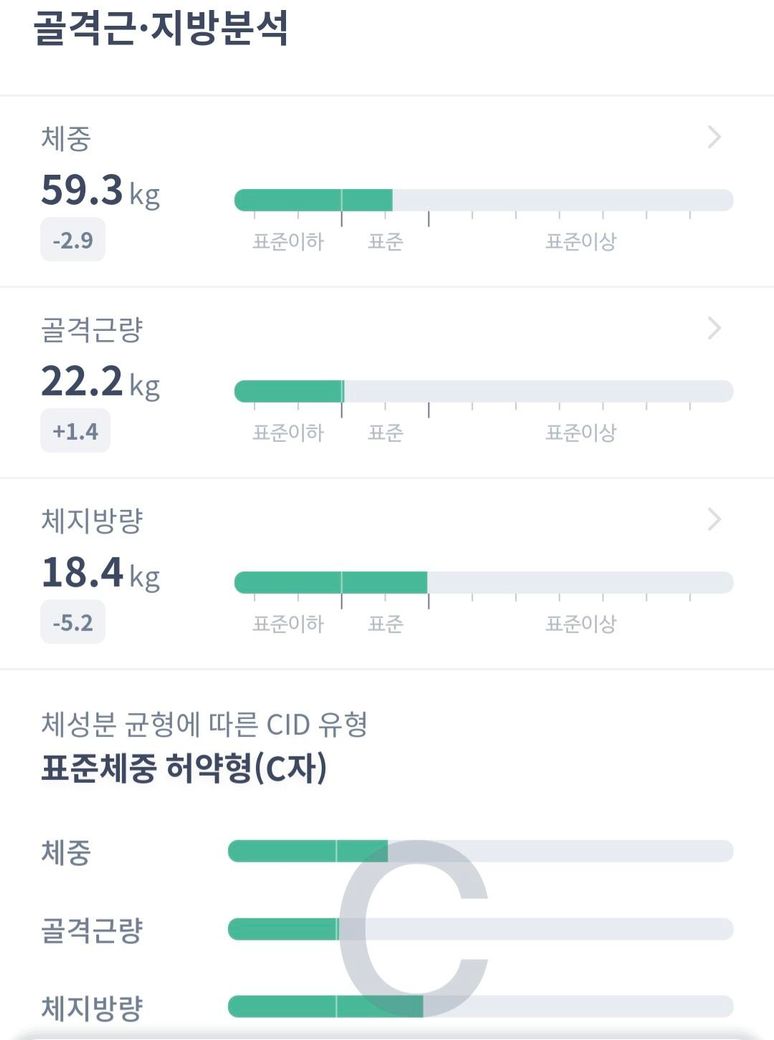The height and width of the screenshot is (1040, 774).
Task: Tap the 59.3 kg weight value
Action: click(x=100, y=190)
